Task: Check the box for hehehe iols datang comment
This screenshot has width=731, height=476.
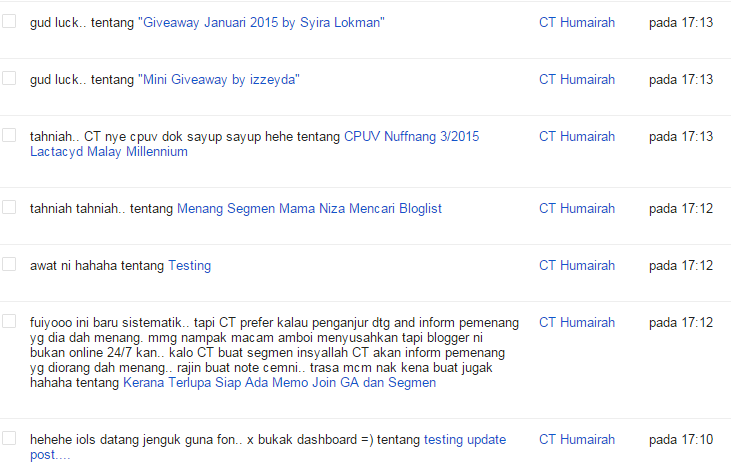Action: 9,438
